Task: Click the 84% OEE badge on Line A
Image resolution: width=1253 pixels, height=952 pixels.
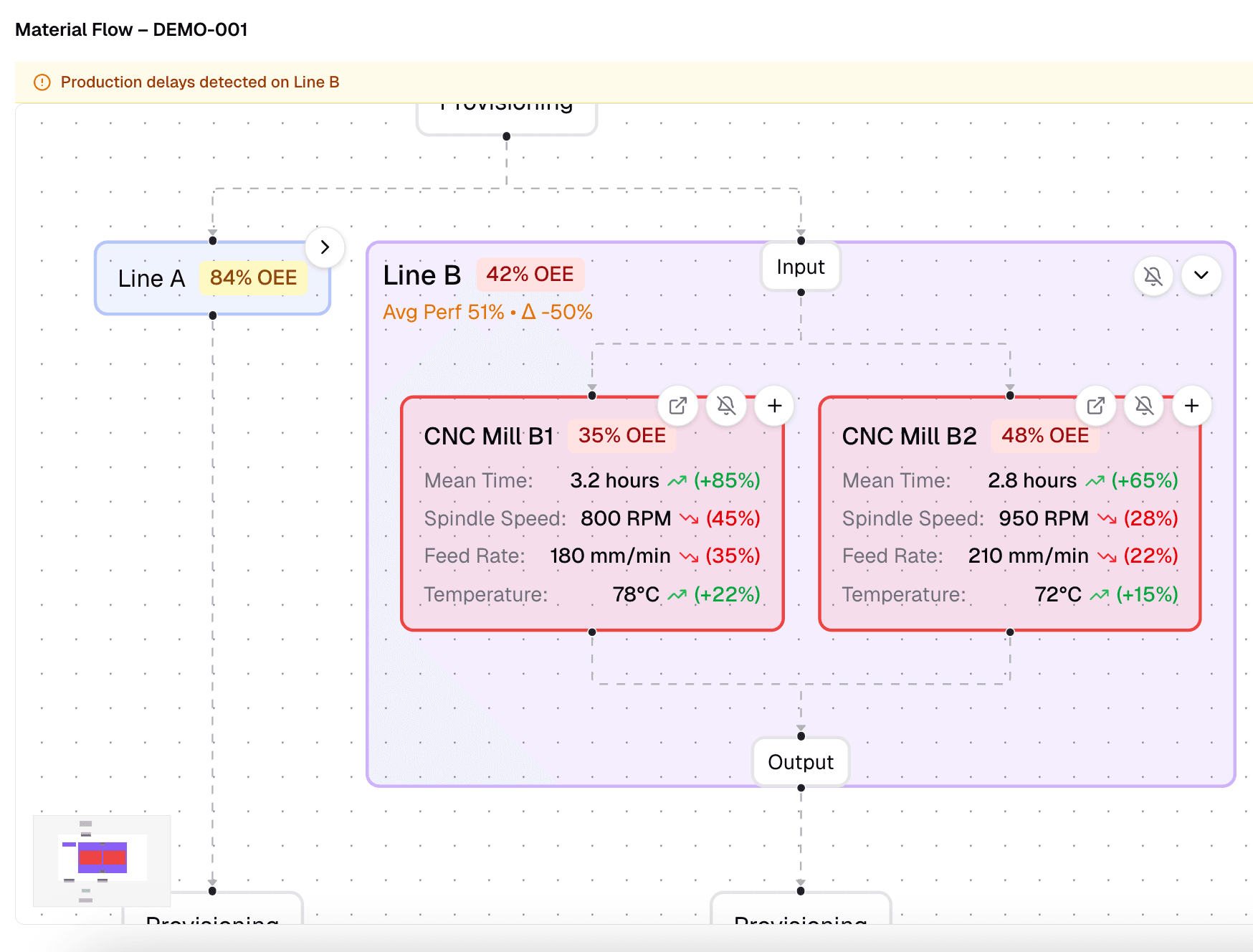Action: [253, 278]
